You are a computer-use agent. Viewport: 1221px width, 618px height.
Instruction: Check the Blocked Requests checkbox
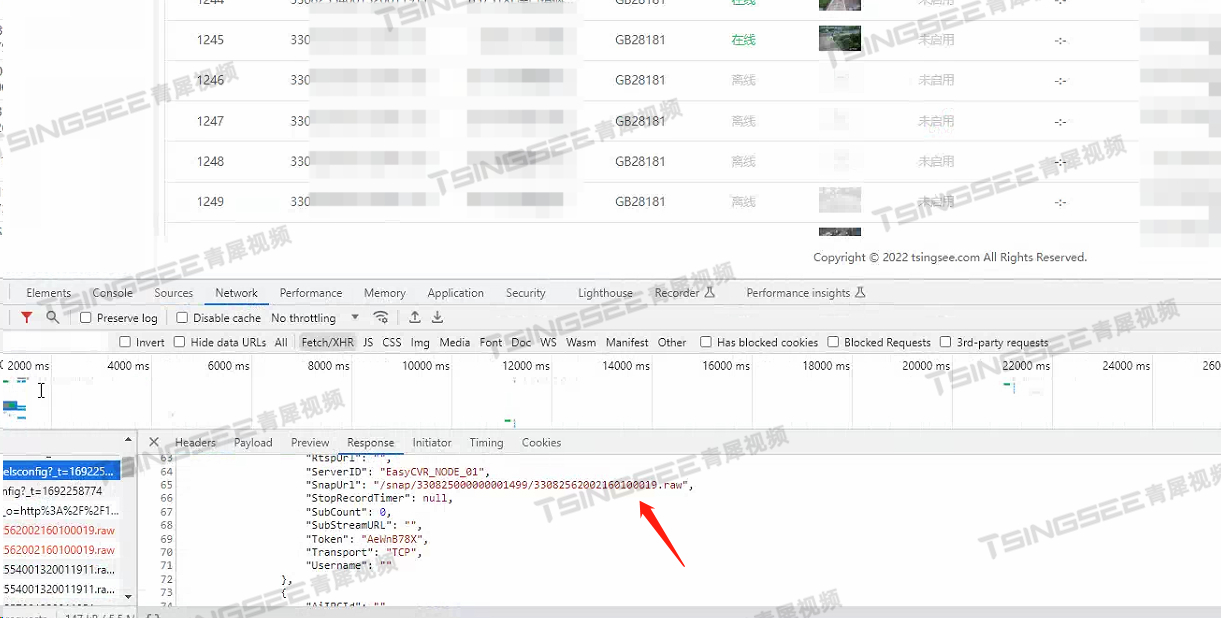tap(833, 342)
